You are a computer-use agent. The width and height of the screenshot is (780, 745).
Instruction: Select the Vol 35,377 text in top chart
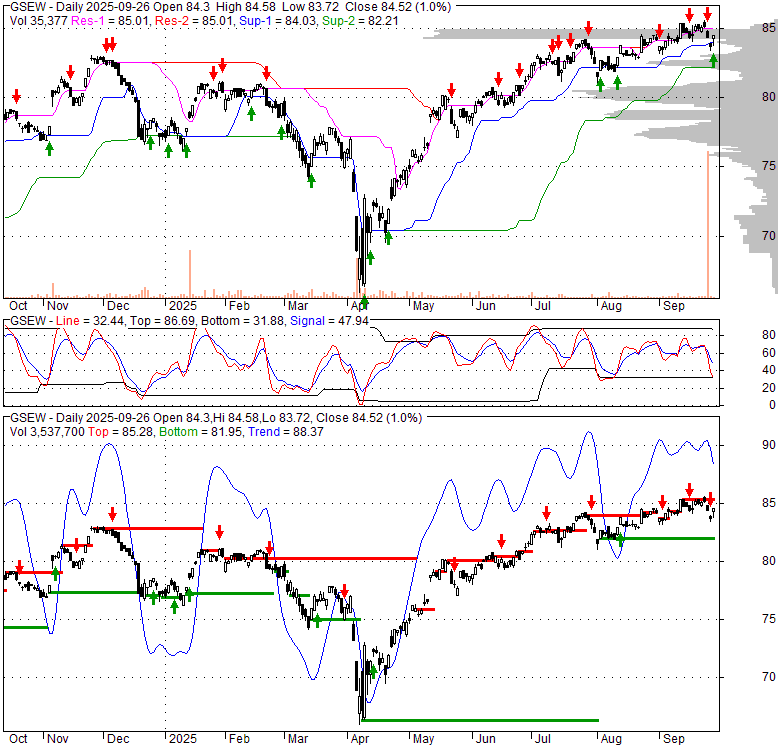[39, 21]
